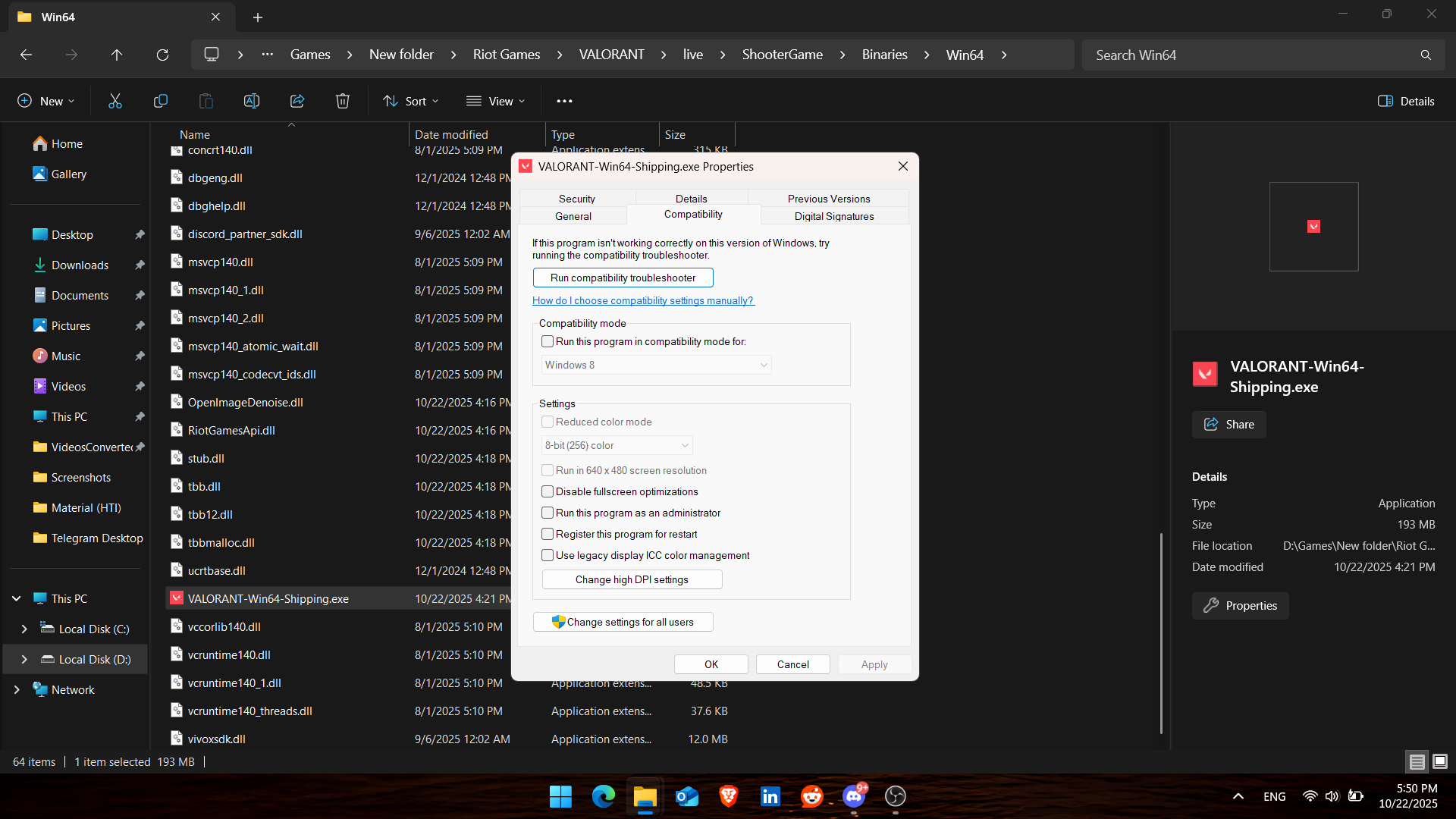Image resolution: width=1456 pixels, height=819 pixels.
Task: Check Disable fullscreen optimizations
Action: [x=548, y=492]
